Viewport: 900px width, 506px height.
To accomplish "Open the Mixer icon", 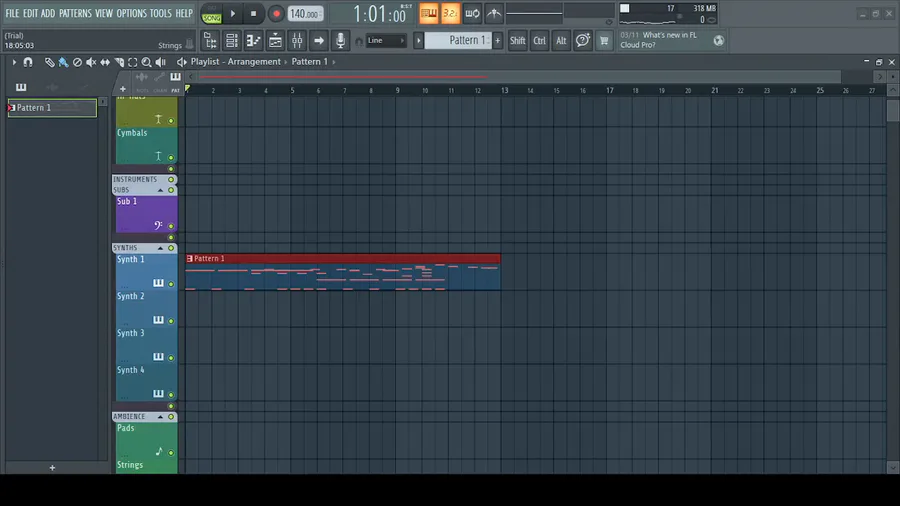I will coord(297,41).
